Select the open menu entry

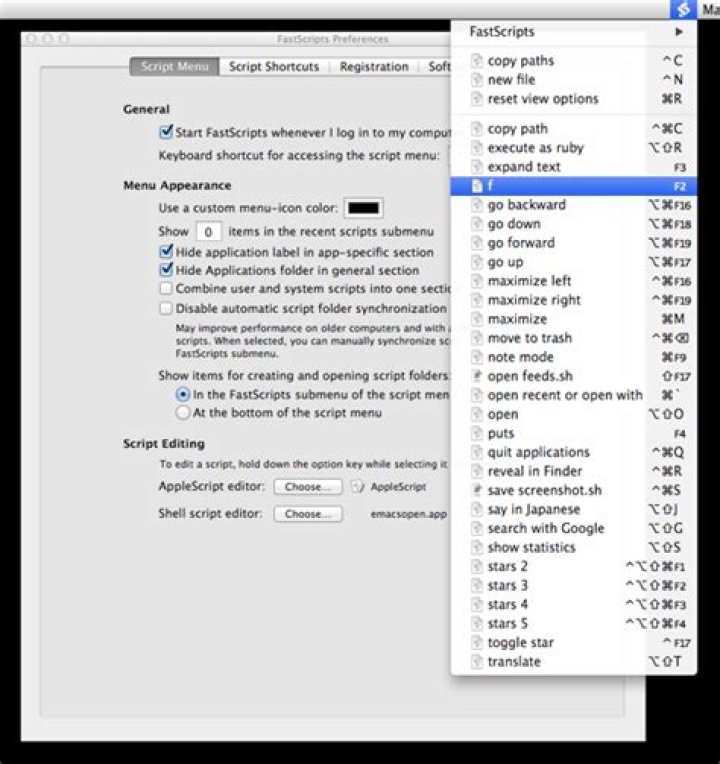click(x=573, y=414)
